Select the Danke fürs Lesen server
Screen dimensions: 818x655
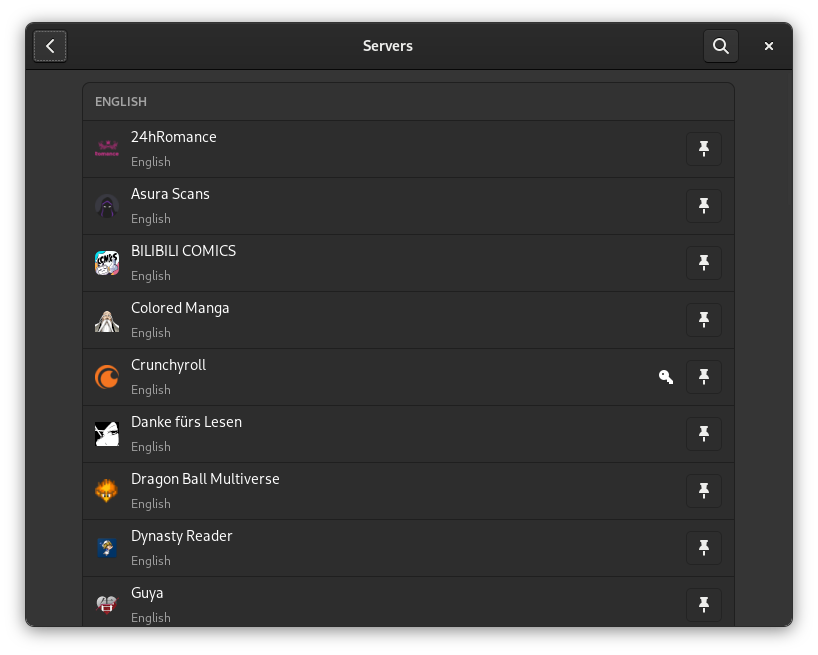(380, 434)
